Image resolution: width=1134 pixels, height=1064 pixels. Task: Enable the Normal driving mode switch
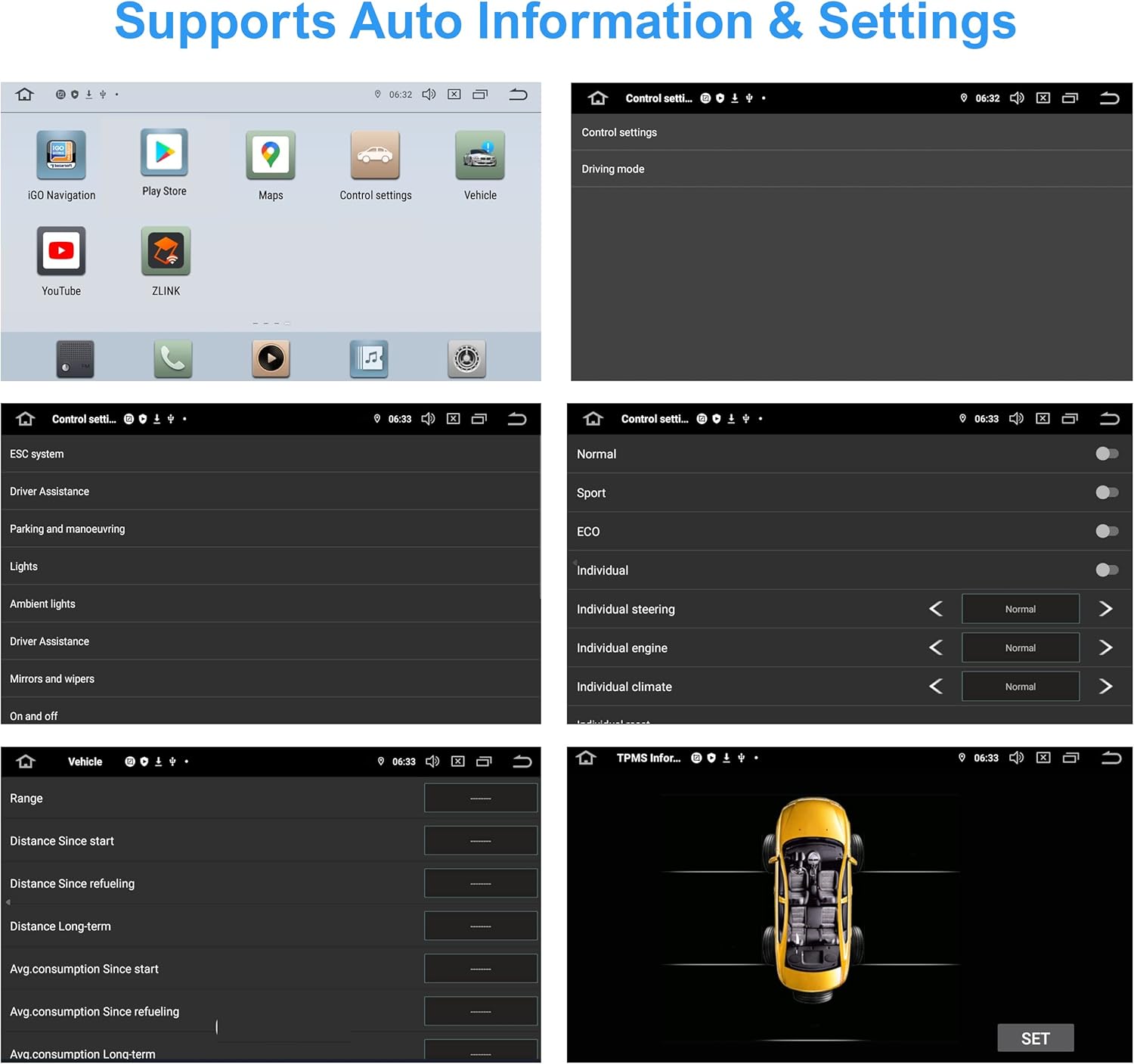coord(1107,454)
